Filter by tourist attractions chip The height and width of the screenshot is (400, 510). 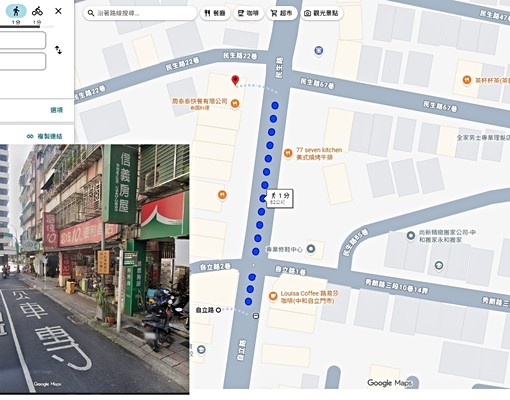tap(322, 13)
